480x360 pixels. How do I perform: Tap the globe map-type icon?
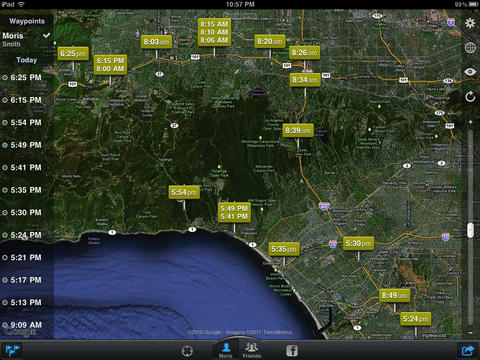(x=470, y=48)
